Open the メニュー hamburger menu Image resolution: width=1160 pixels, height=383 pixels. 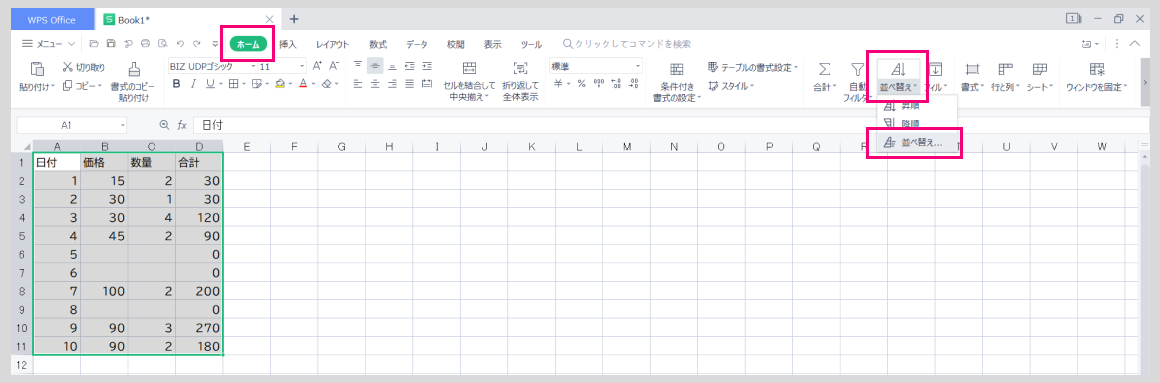point(49,44)
